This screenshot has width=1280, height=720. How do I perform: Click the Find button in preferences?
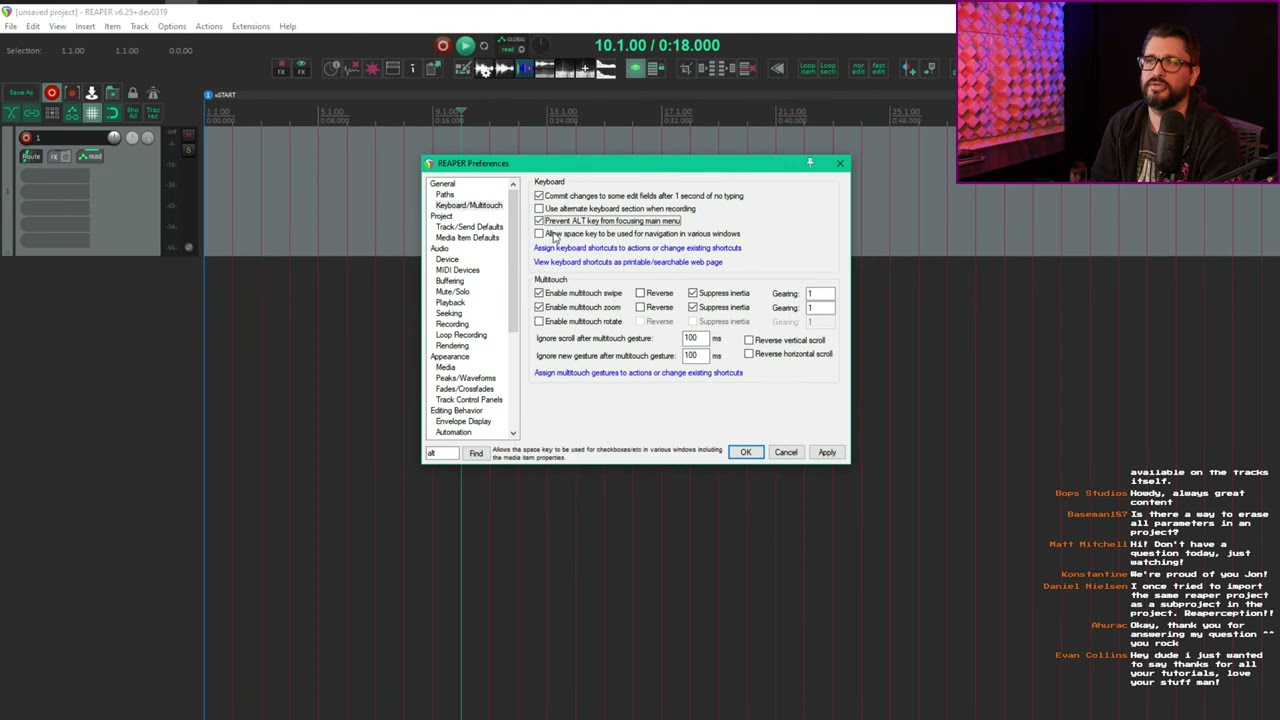click(x=476, y=453)
